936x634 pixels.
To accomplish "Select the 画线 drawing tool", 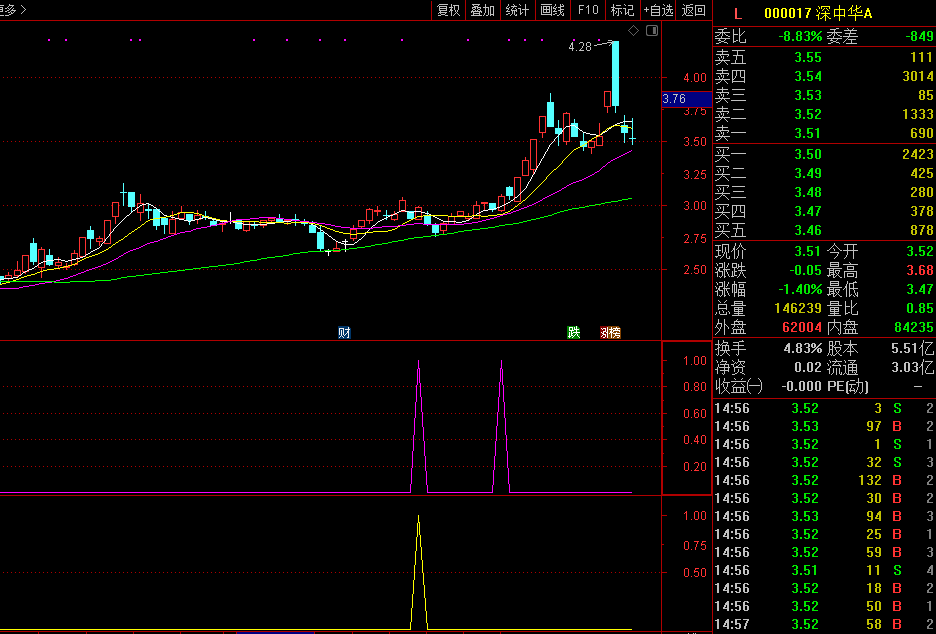I will pyautogui.click(x=552, y=10).
